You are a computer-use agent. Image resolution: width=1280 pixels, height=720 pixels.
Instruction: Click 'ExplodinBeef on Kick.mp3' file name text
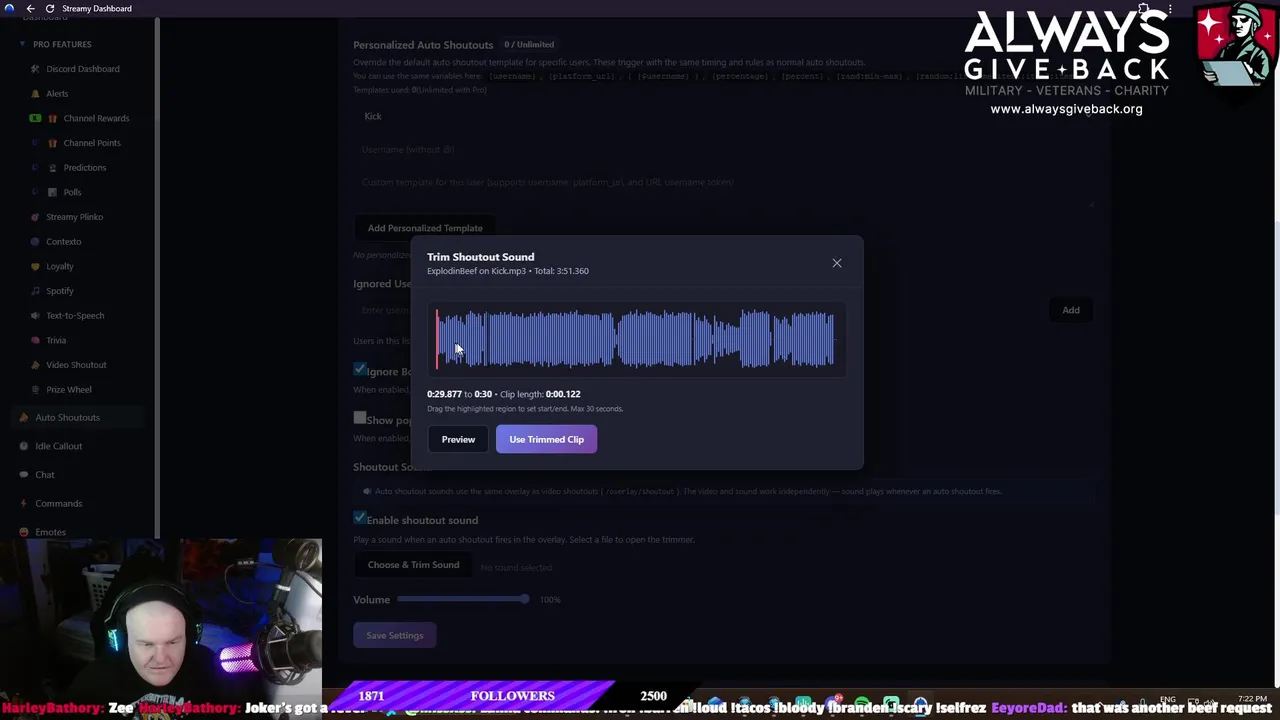coord(476,271)
